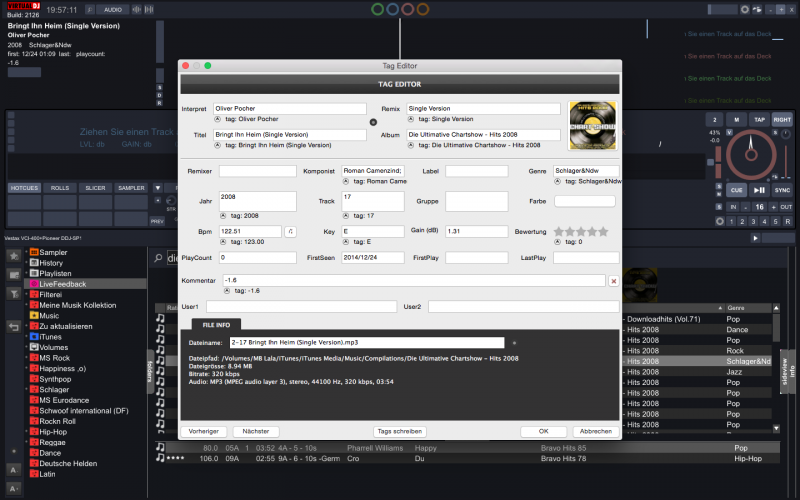Apply tag: 2008 arrow icon
800x500 pixels.
223,216
